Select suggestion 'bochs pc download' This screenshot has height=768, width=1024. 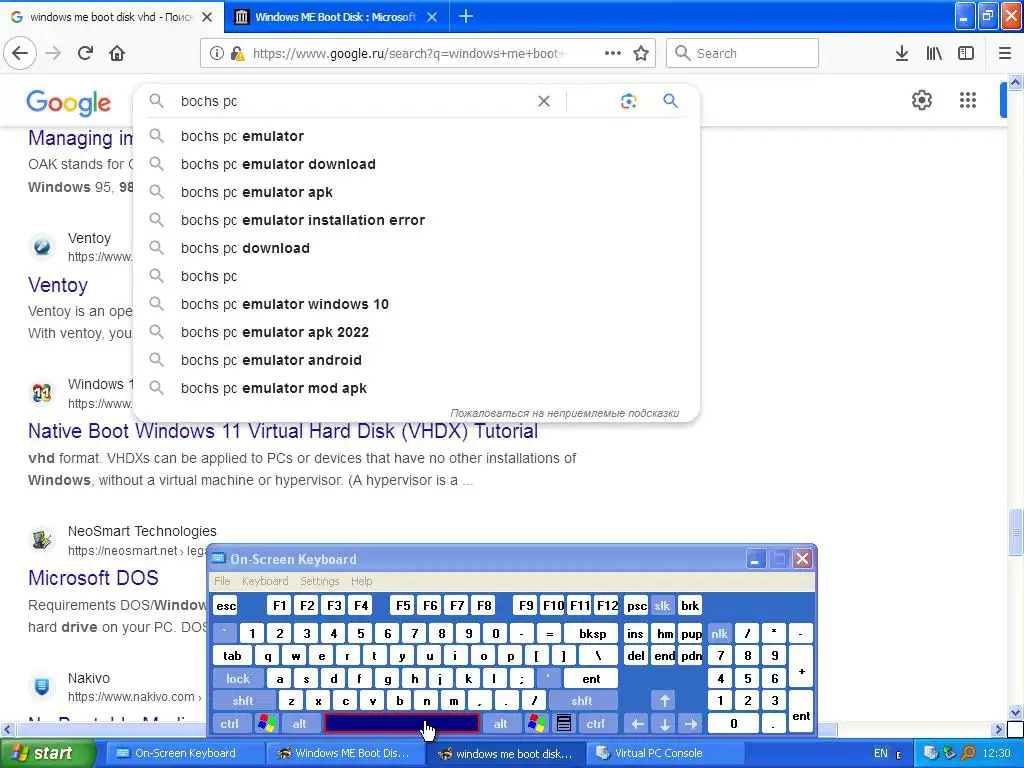pyautogui.click(x=416, y=248)
